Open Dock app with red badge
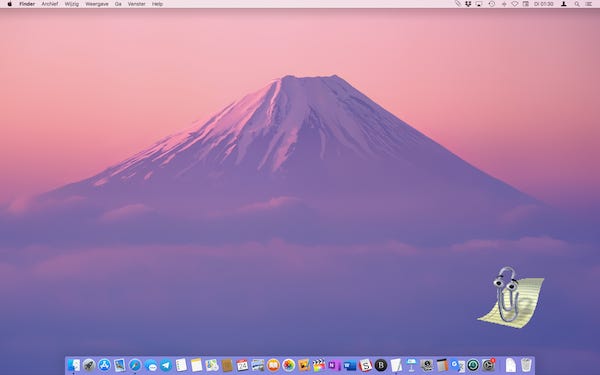Screen dimensions: 600x375 (x=488, y=365)
